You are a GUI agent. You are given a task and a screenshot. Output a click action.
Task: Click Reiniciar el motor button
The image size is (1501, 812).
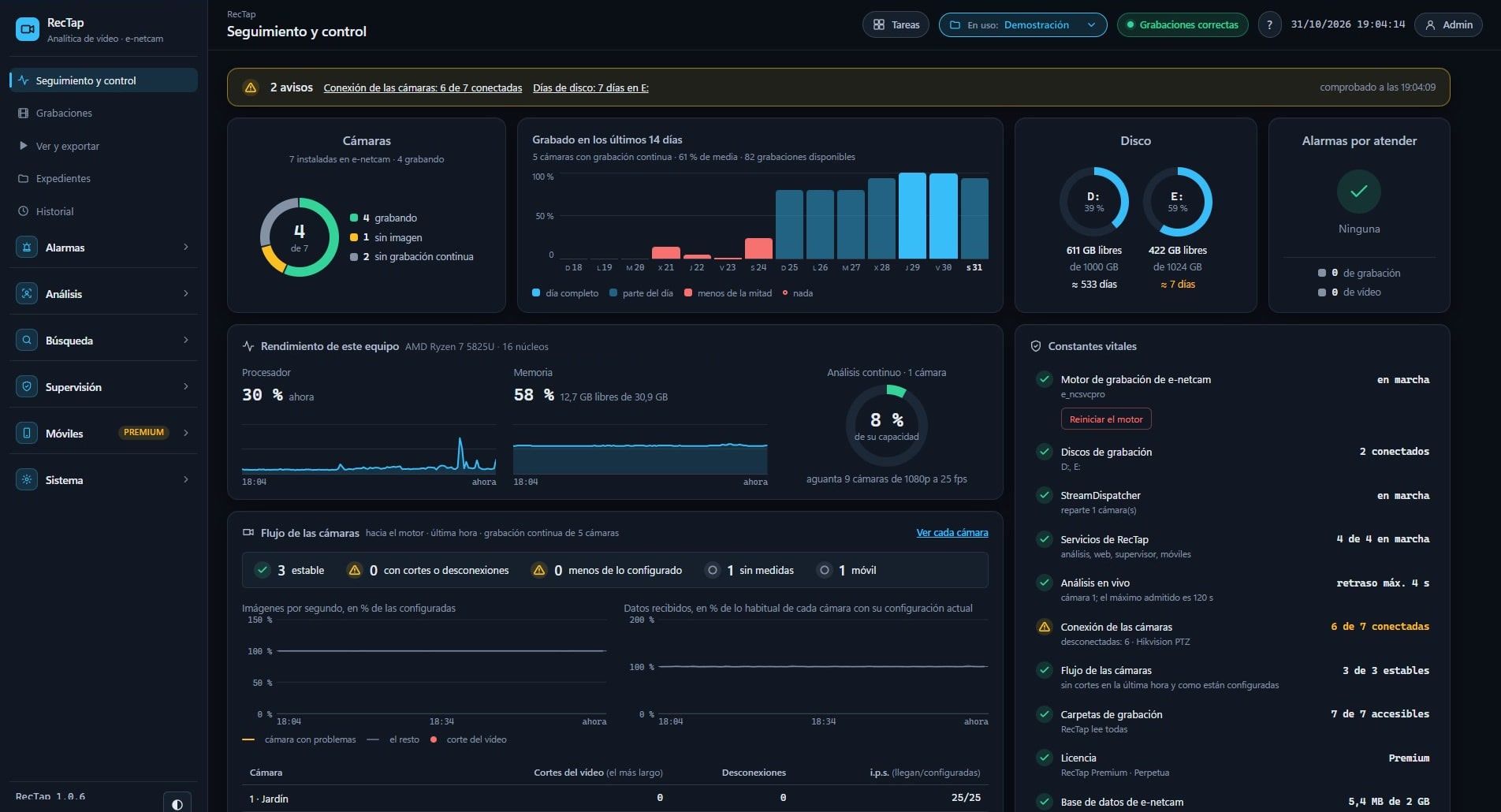coord(1106,419)
